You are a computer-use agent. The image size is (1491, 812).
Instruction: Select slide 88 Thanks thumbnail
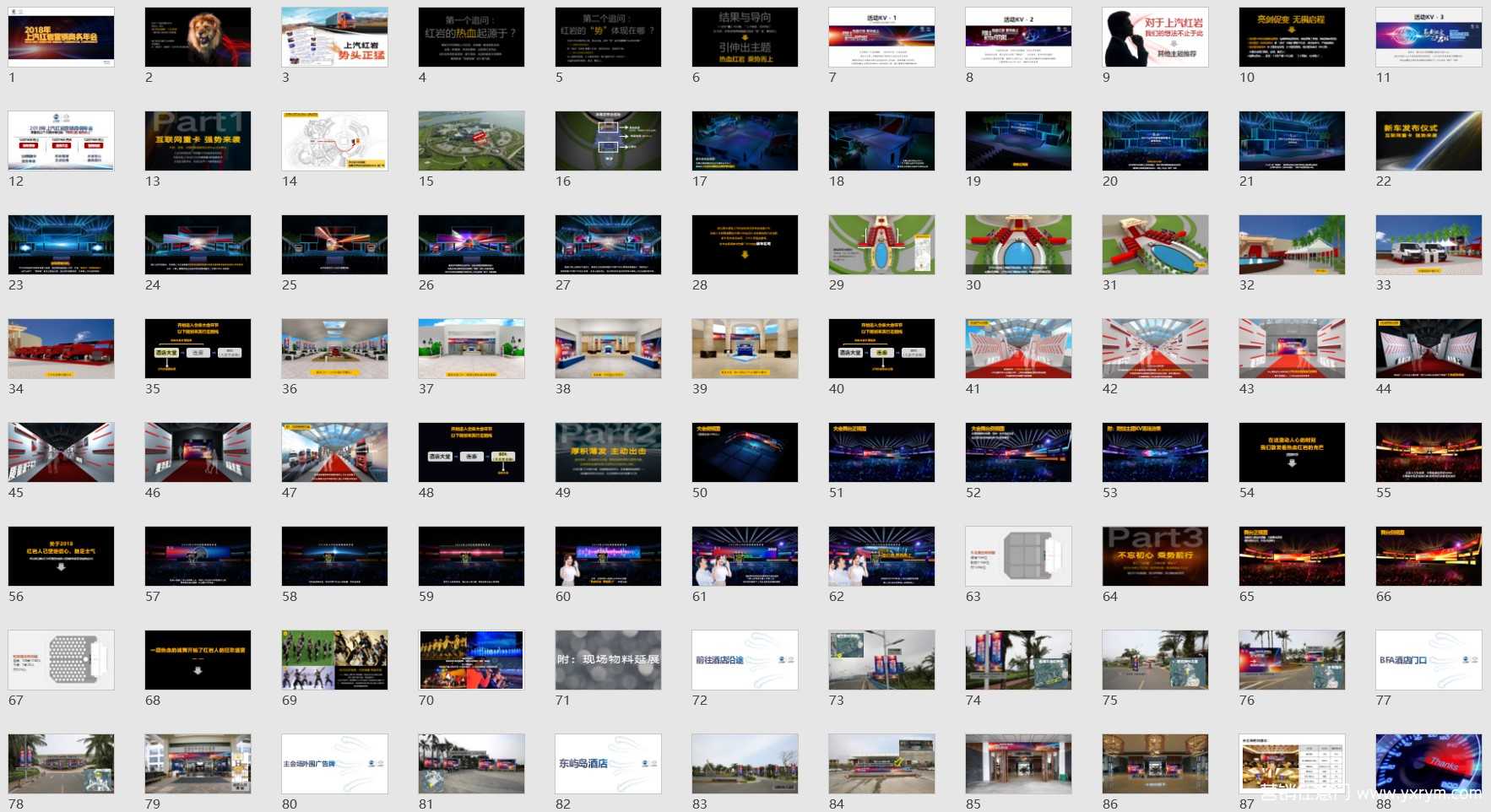tap(1429, 764)
